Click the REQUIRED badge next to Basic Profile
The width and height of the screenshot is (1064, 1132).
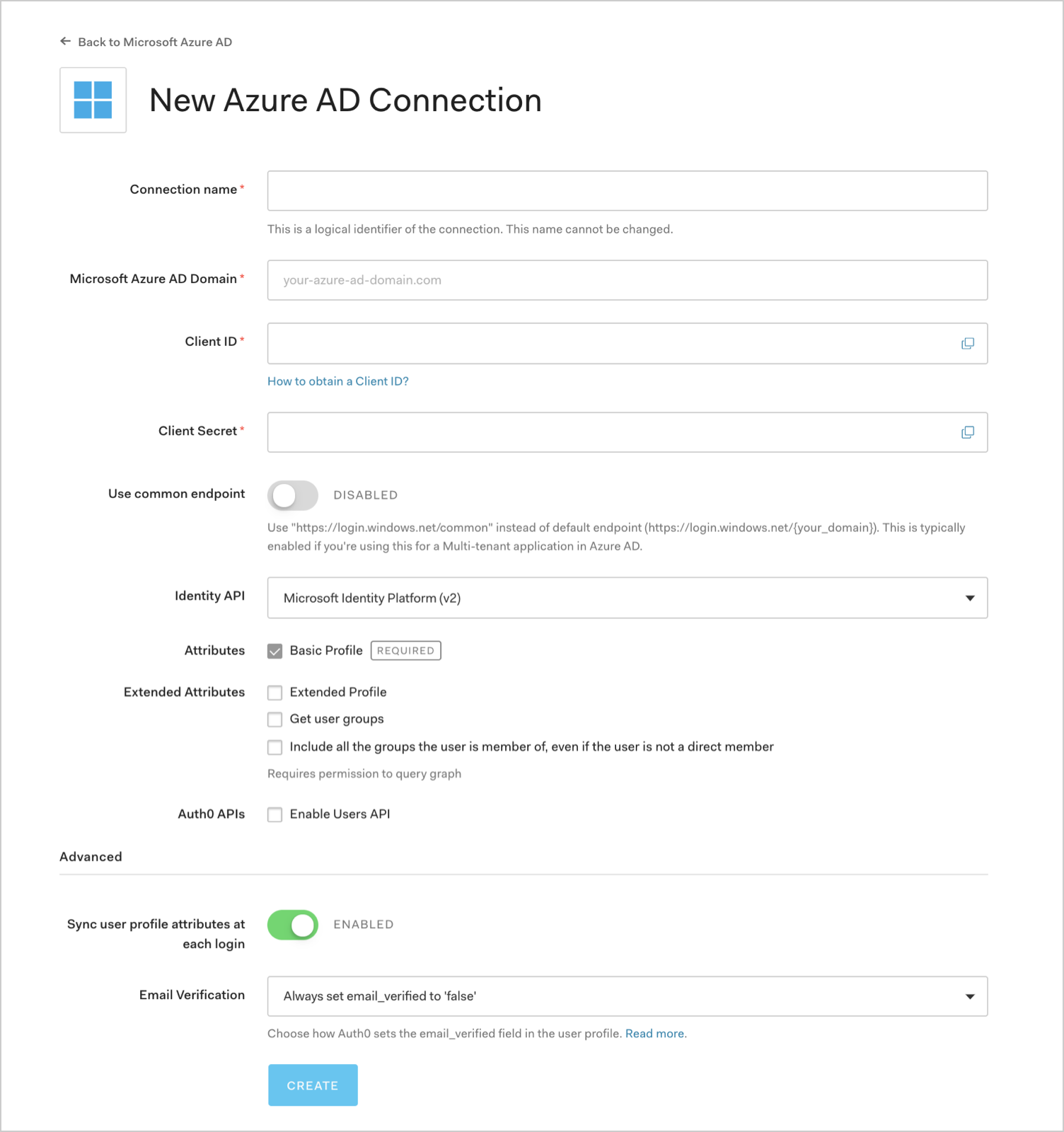(406, 651)
